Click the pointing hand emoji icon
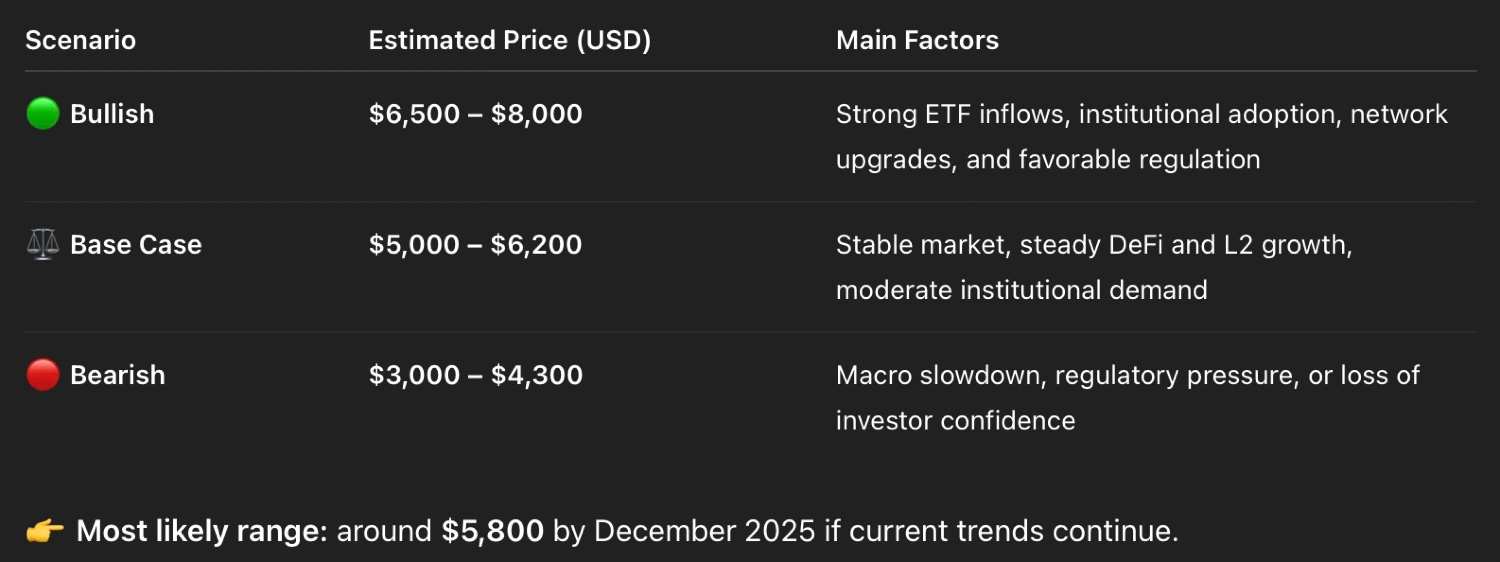The image size is (1500, 562). [45, 531]
